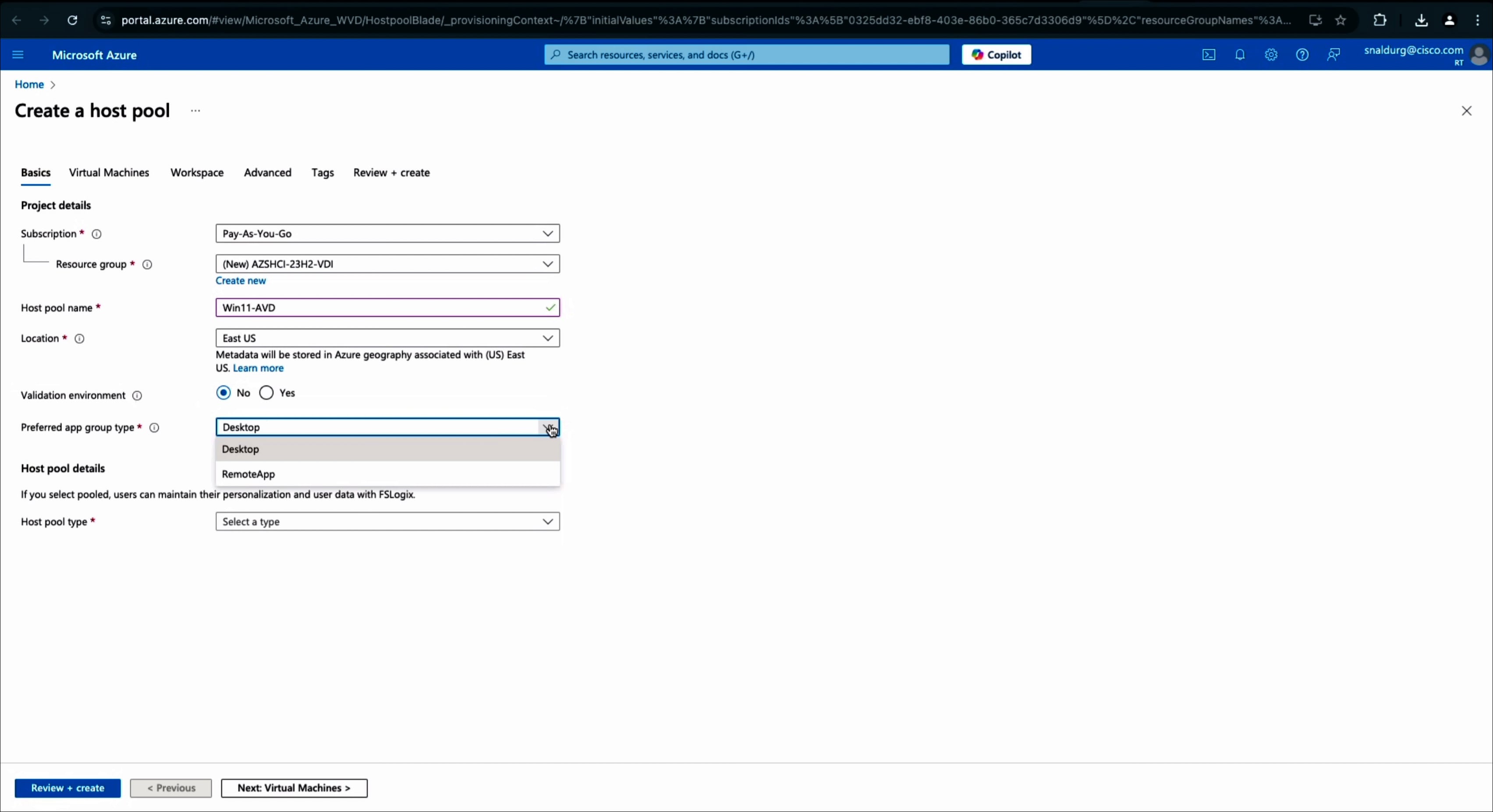Show info for Subscription field
Viewport: 1493px width, 812px height.
97,234
